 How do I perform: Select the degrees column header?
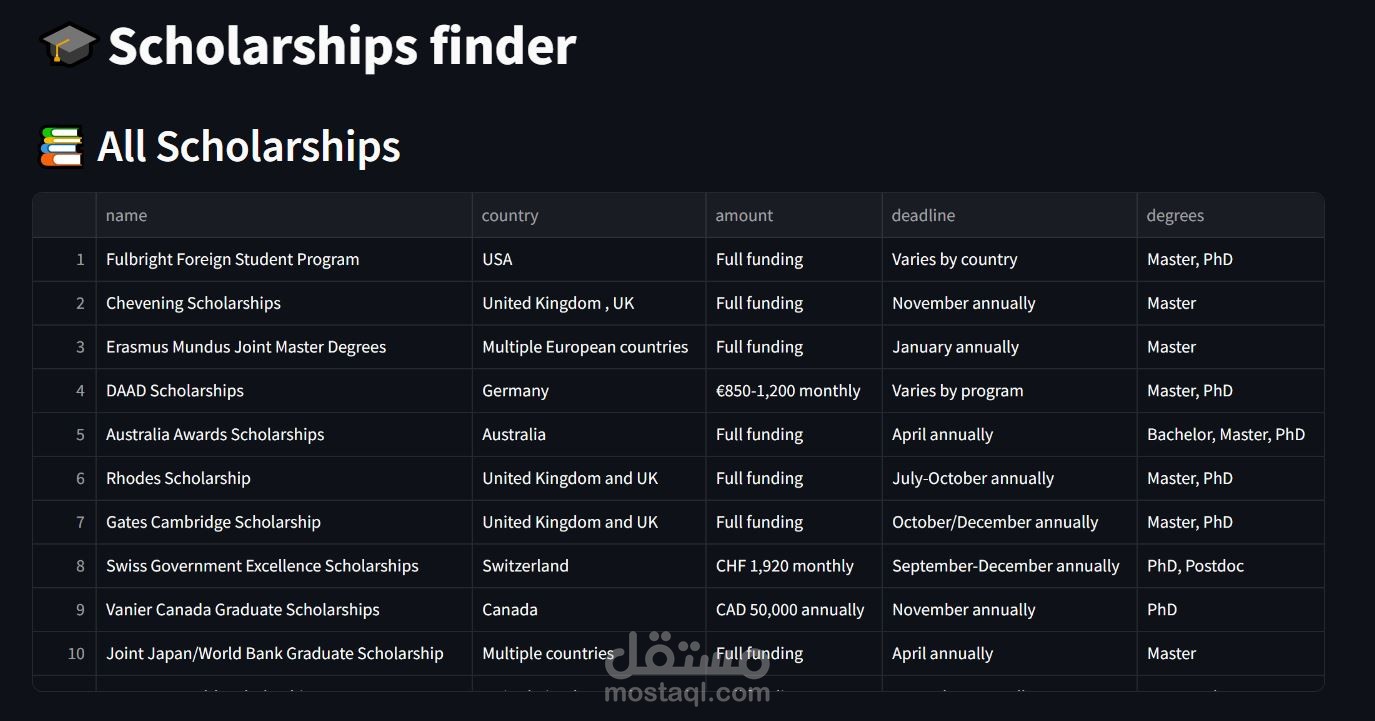[x=1230, y=215]
